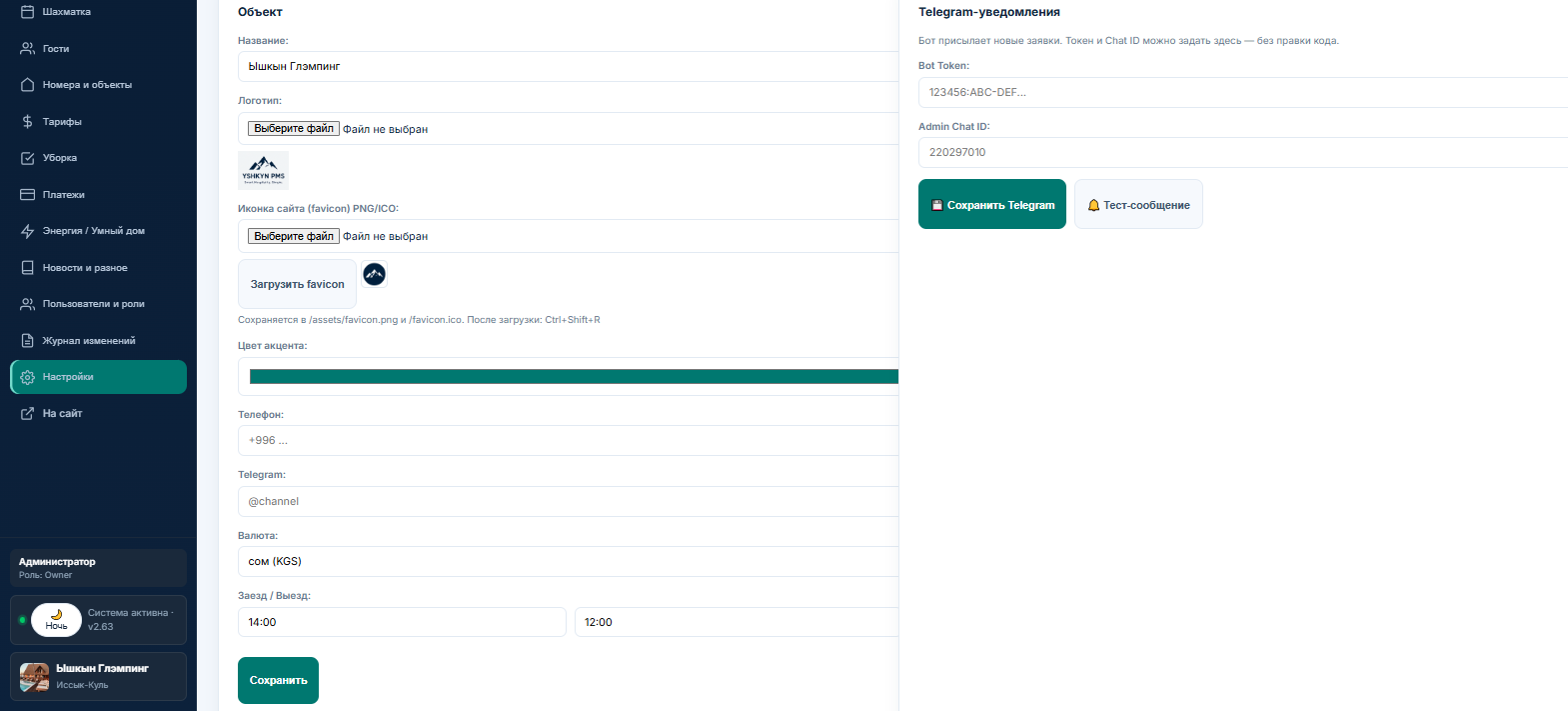
Task: Click the Название input field
Action: pyautogui.click(x=568, y=66)
